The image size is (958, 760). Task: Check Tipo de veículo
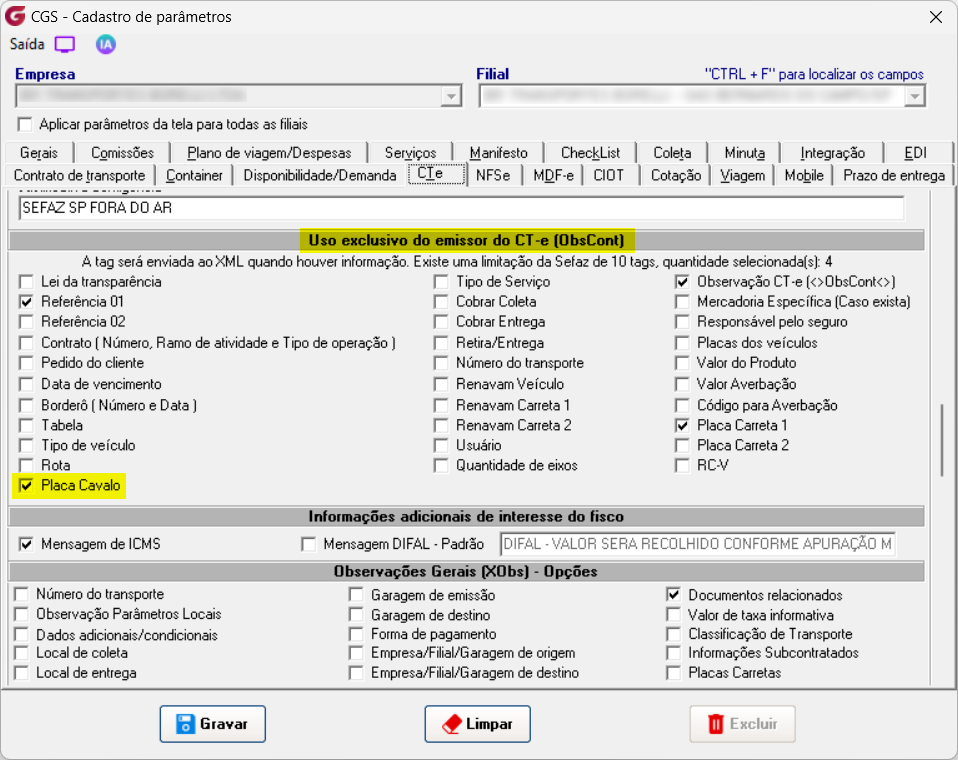26,445
